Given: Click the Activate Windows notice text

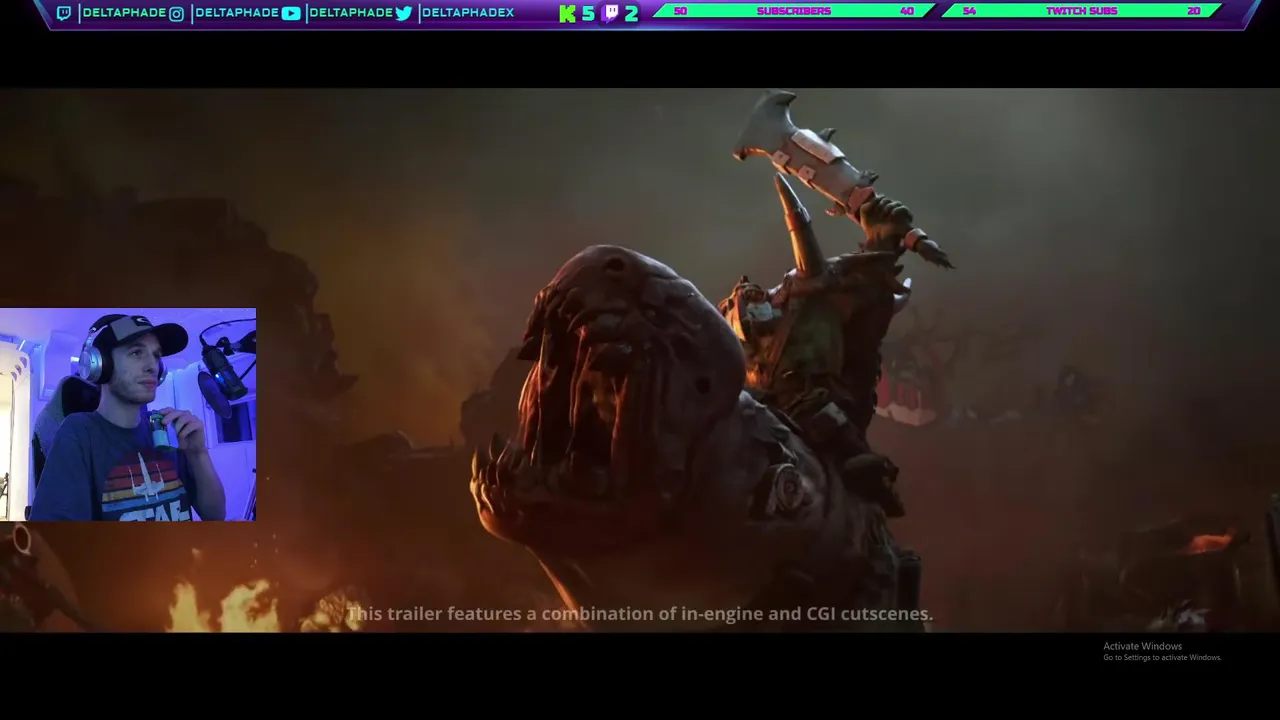Looking at the screenshot, I should [1162, 651].
